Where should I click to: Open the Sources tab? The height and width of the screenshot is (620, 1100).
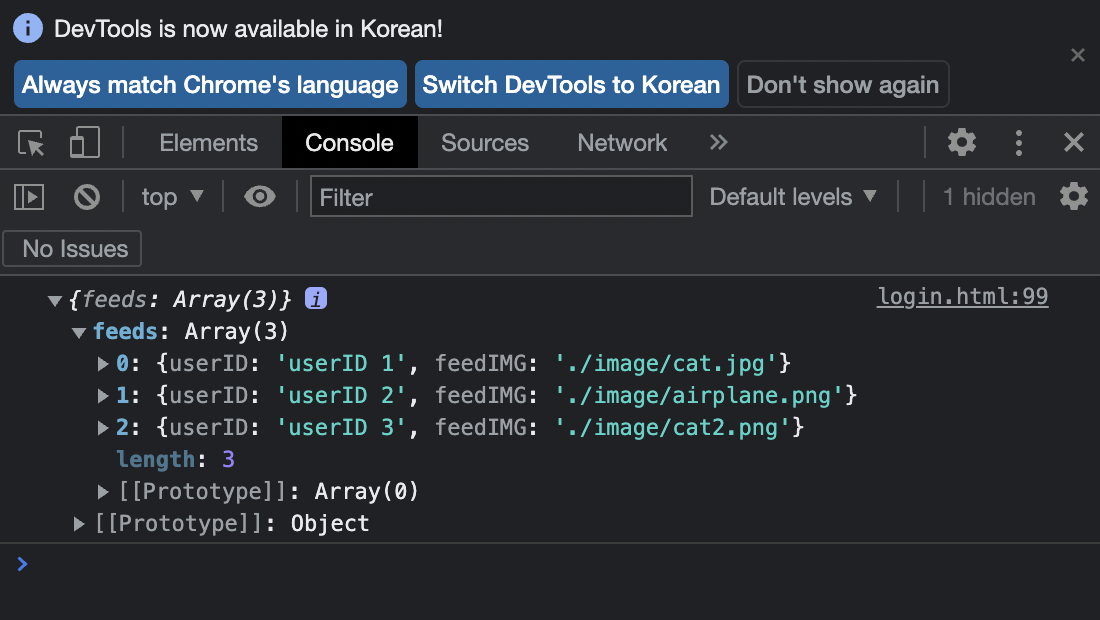coord(485,142)
